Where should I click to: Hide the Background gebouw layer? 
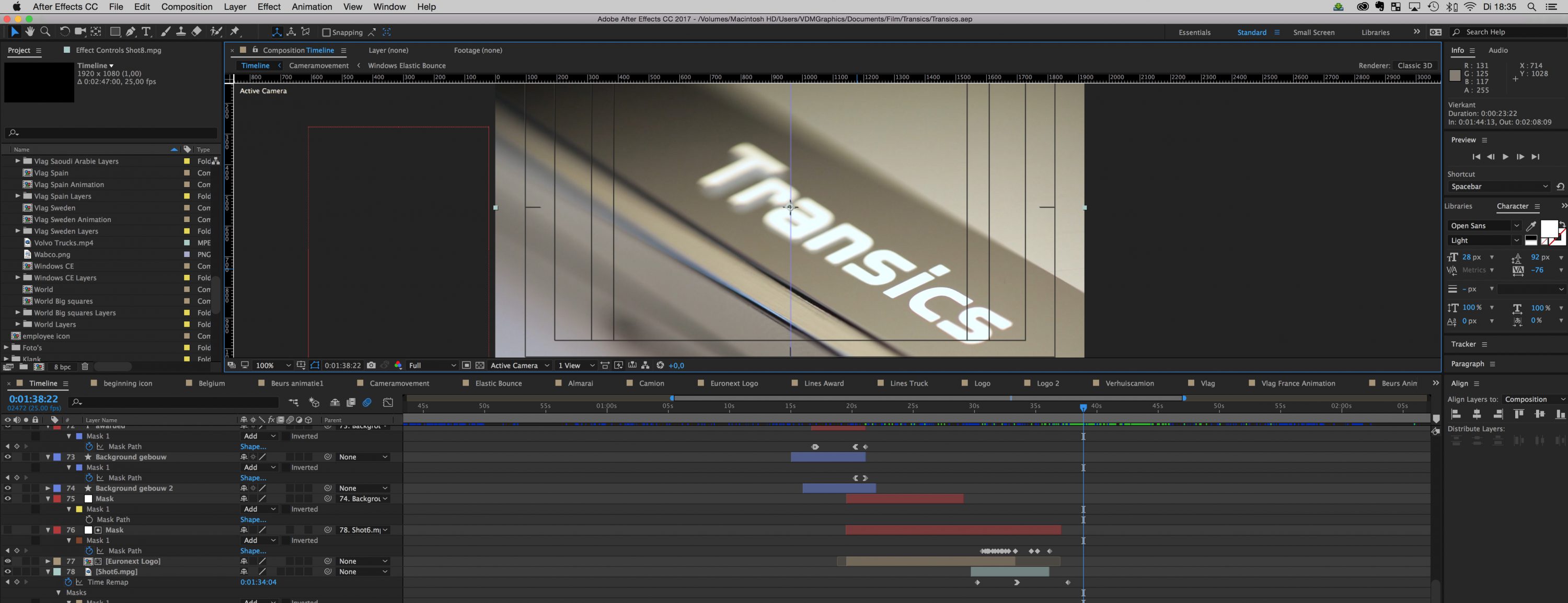tap(7, 457)
